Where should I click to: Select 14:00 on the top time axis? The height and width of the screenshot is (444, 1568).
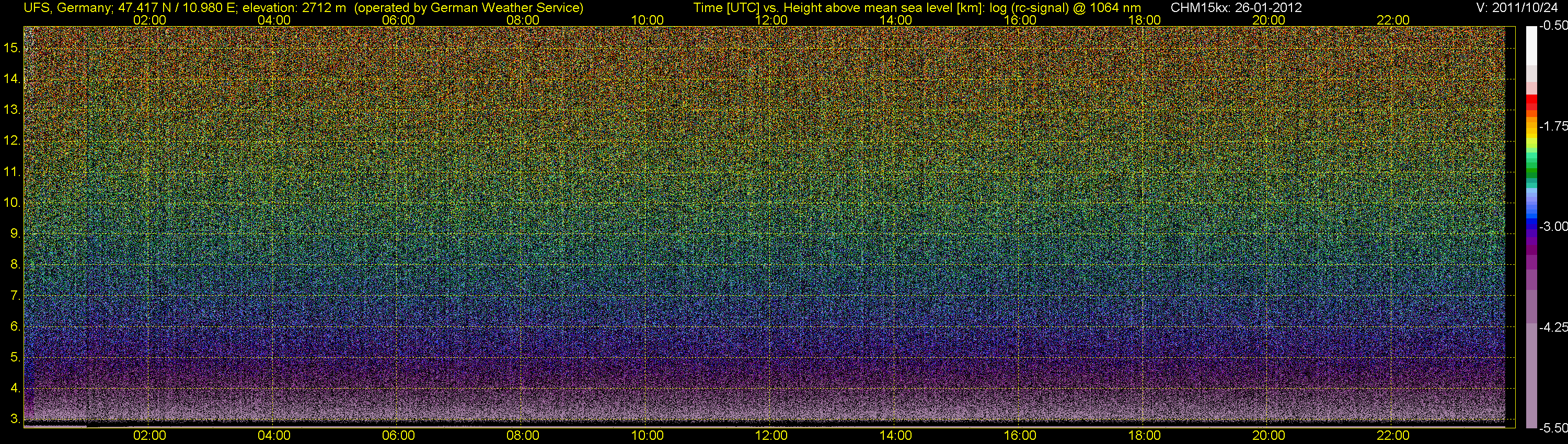pos(896,20)
